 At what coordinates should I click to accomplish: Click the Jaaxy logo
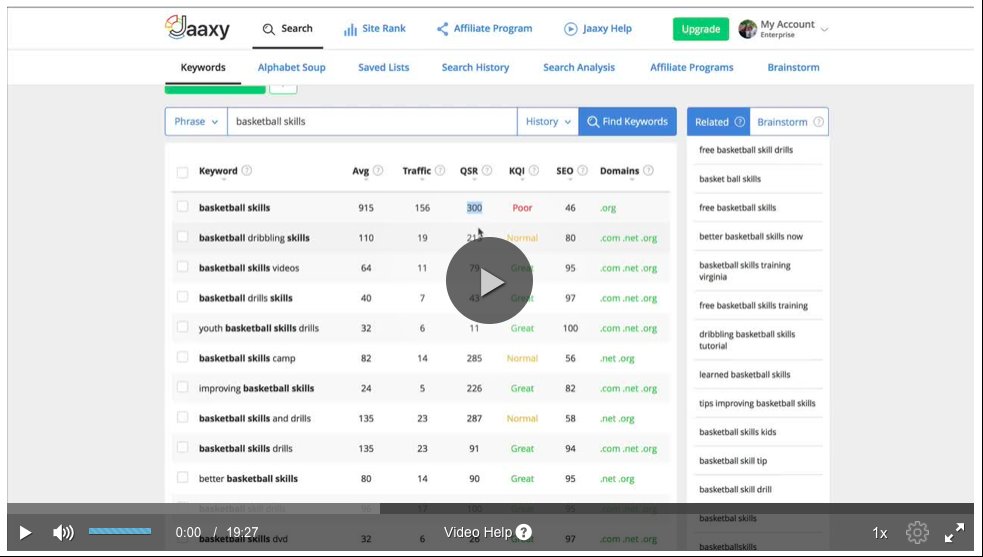(197, 28)
